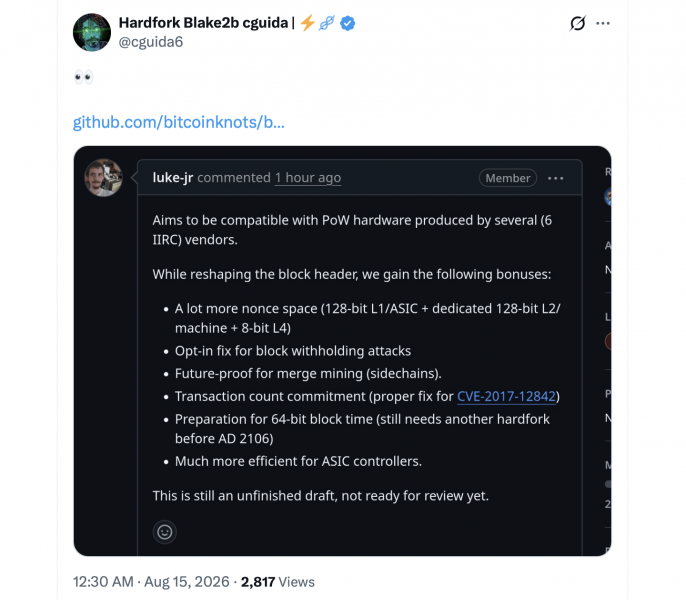Open the luke-jr username
Screen dimensions: 686x600
click(x=173, y=178)
